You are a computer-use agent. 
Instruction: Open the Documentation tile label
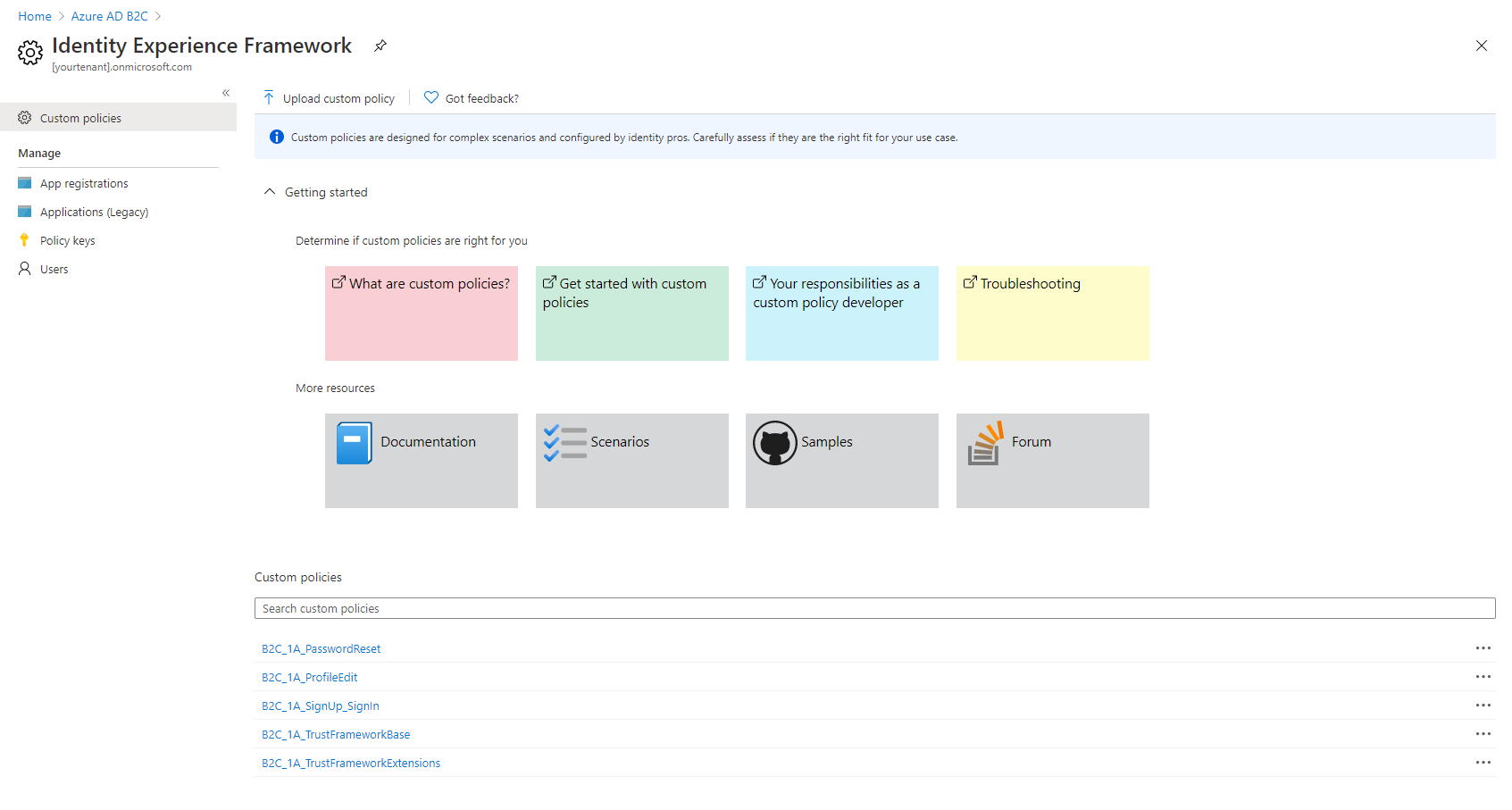[x=428, y=441]
